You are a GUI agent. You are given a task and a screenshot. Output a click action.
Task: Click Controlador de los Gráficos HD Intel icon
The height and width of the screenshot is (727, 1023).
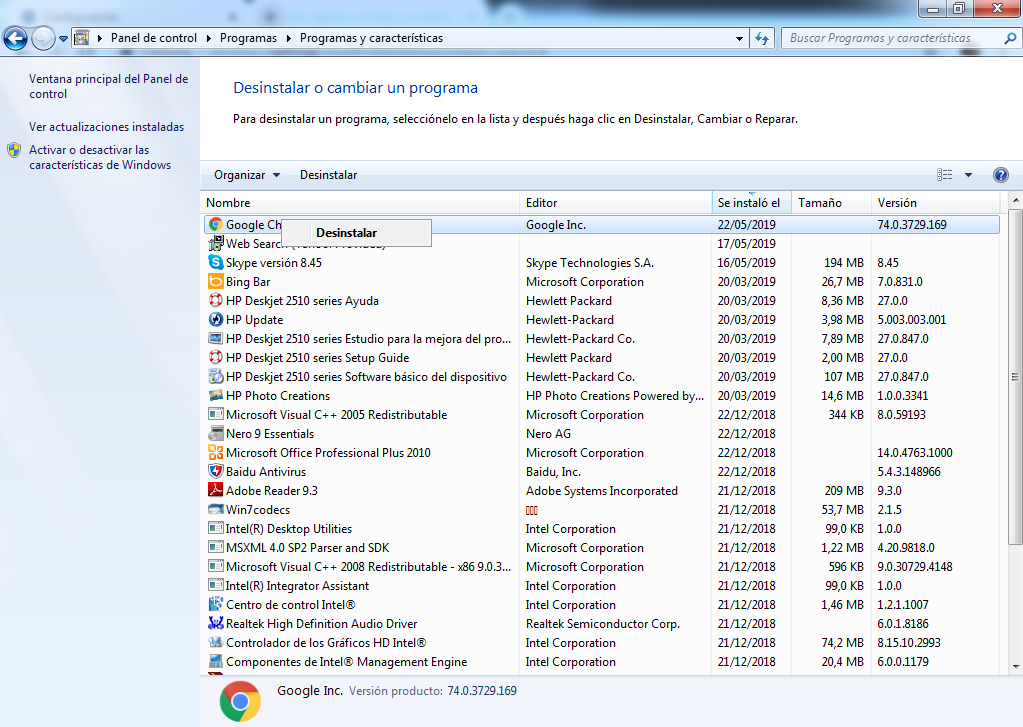(x=215, y=642)
